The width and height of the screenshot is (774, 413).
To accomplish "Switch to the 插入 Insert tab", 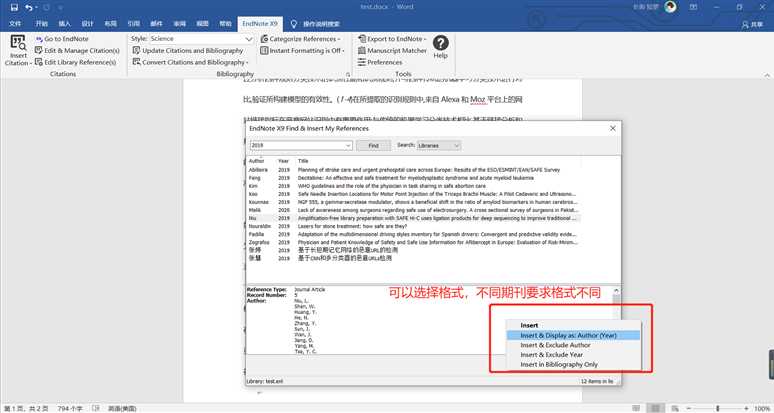I will coord(65,24).
